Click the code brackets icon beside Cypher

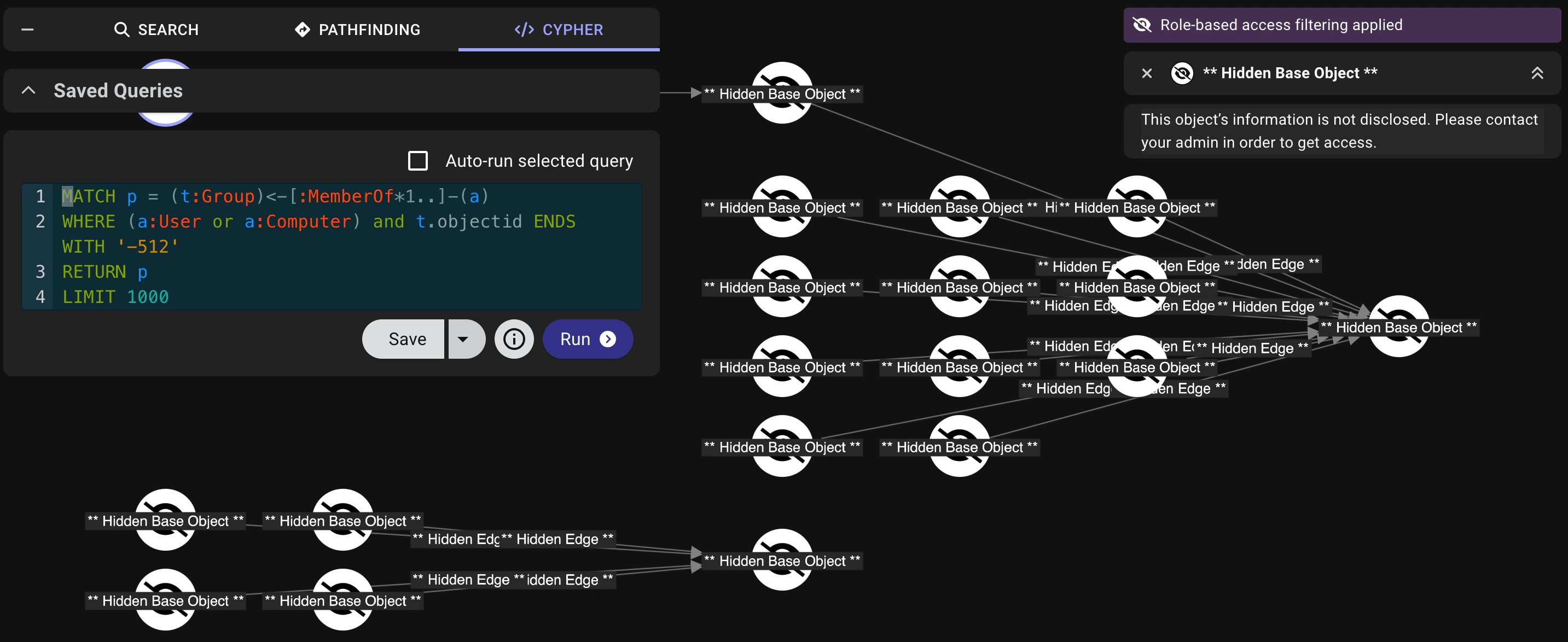coord(524,29)
